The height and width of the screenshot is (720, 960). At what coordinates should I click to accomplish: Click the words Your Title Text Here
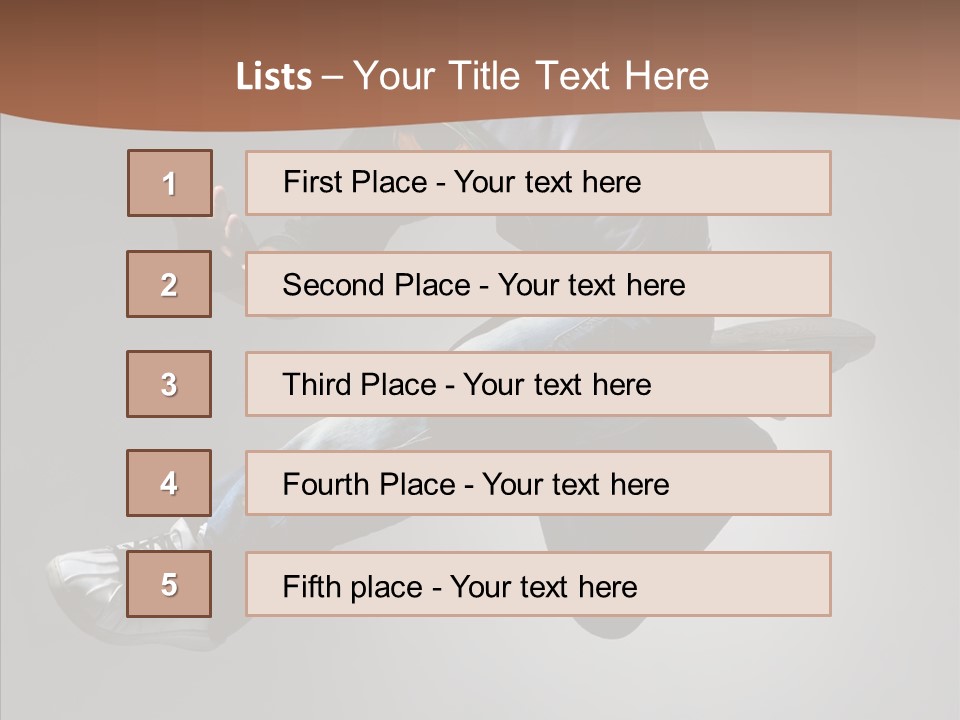531,76
